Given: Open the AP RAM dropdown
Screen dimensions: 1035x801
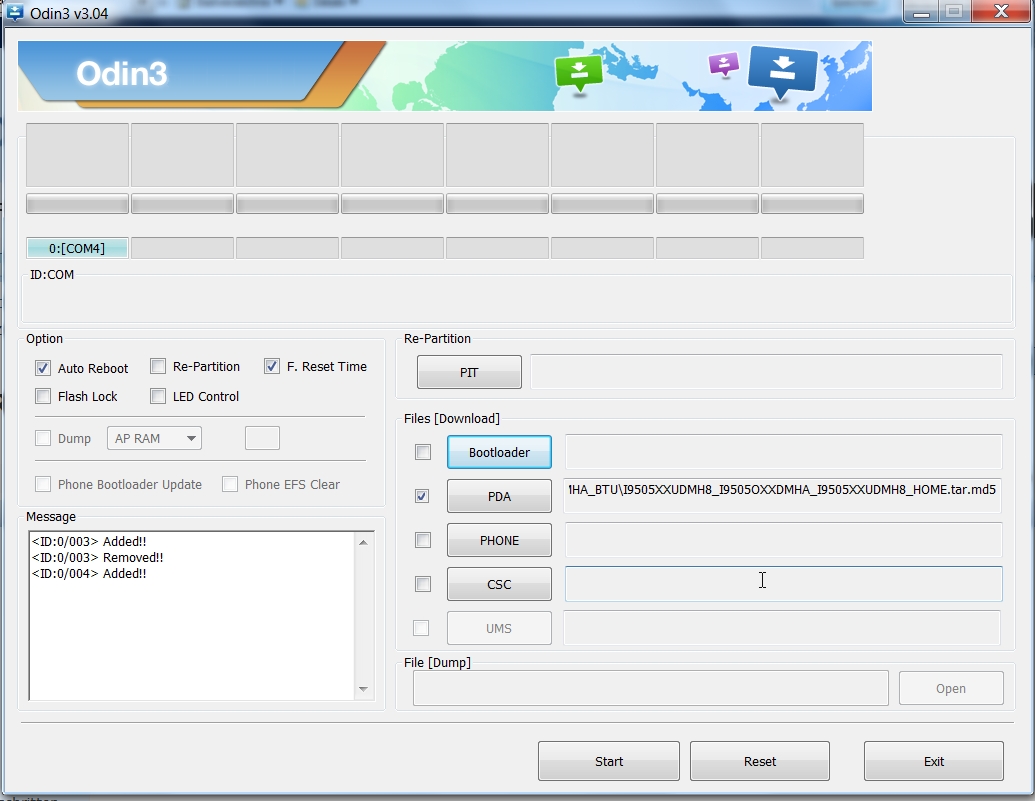Looking at the screenshot, I should point(154,438).
